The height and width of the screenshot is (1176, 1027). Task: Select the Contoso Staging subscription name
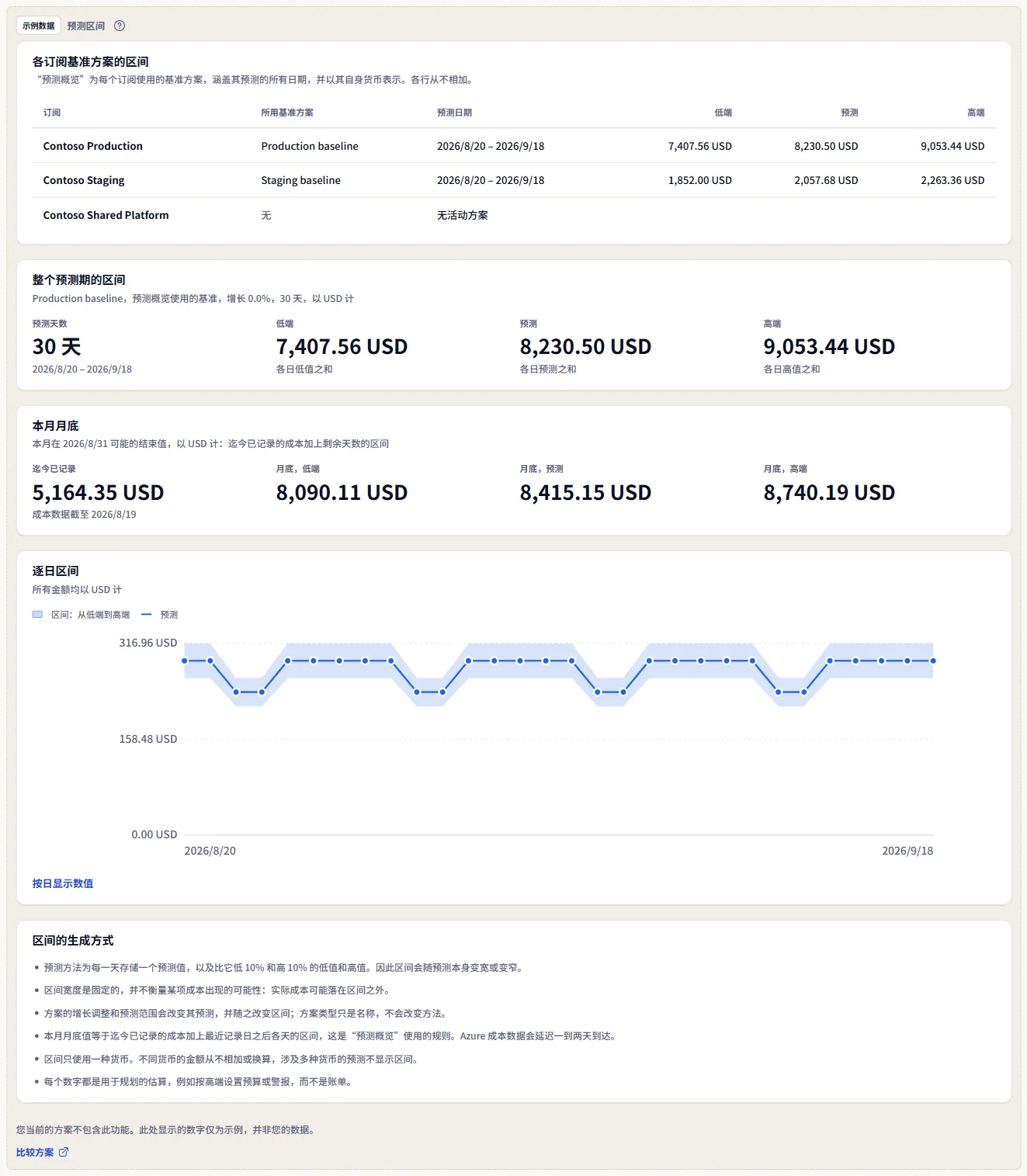pos(84,180)
